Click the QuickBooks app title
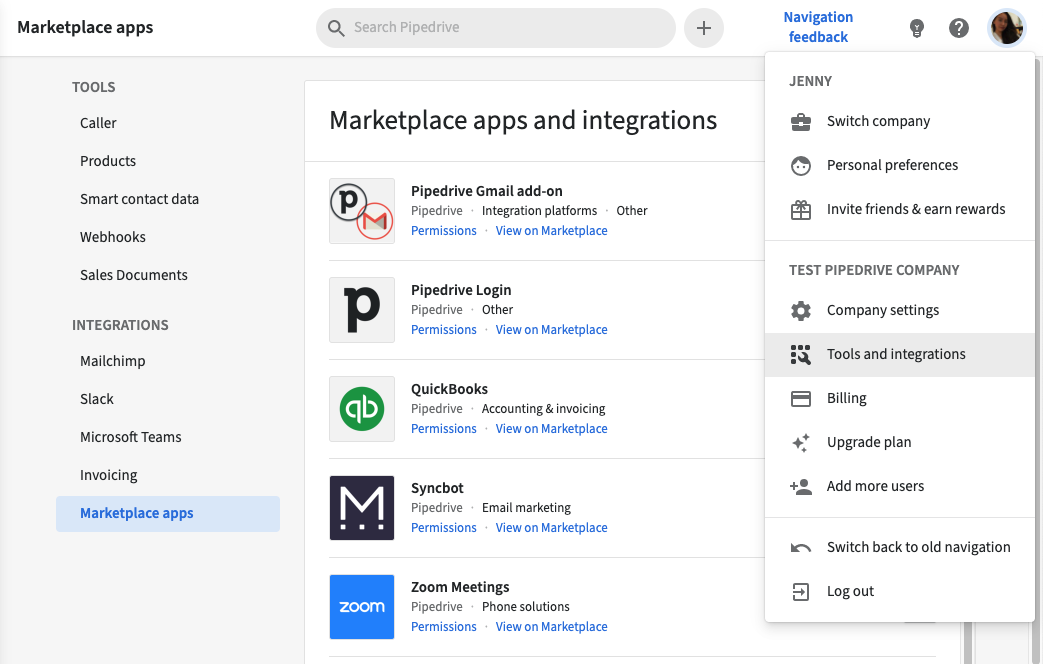The image size is (1043, 664). [450, 389]
